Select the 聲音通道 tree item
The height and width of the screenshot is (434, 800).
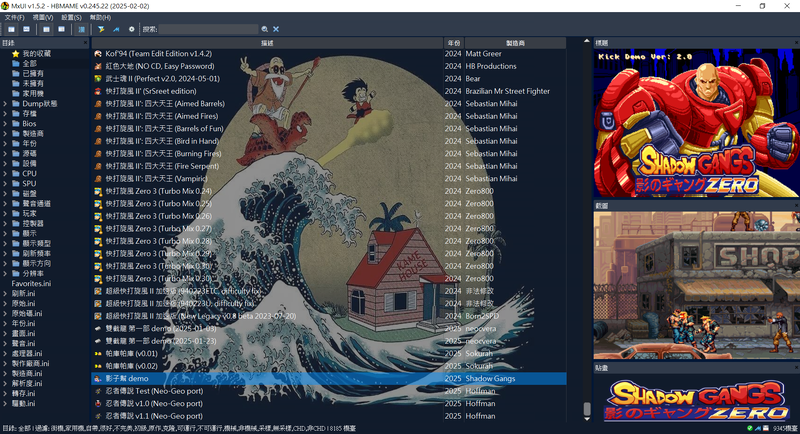[x=36, y=203]
